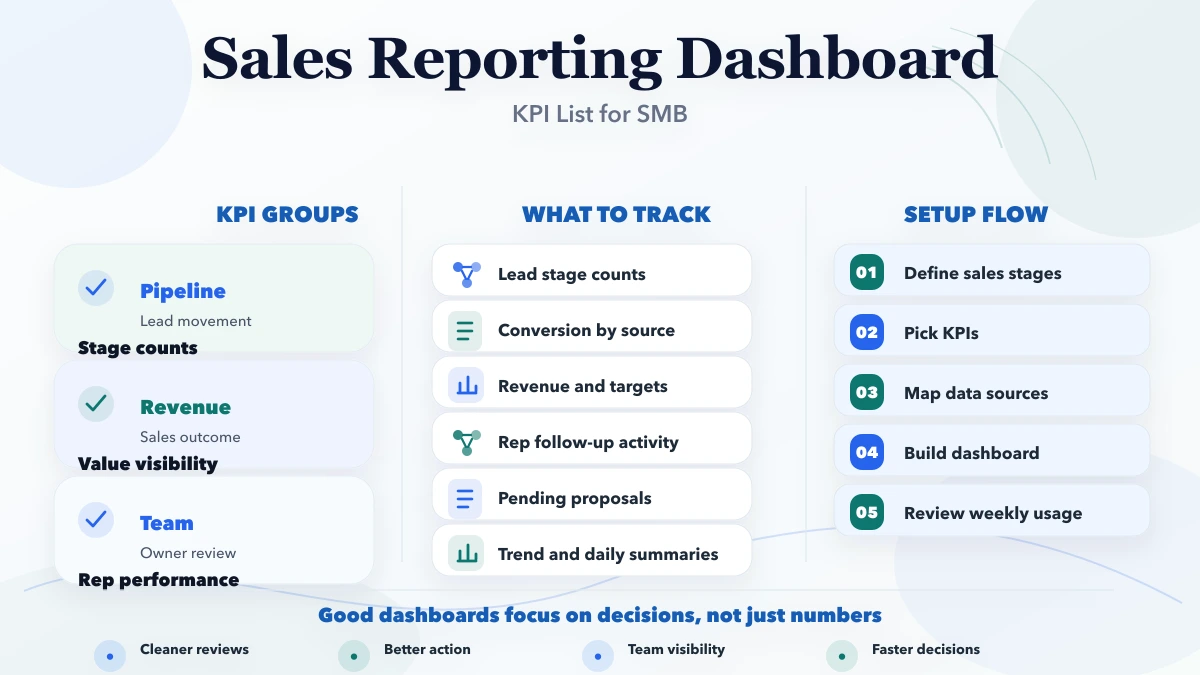This screenshot has width=1200, height=675.
Task: Toggle the Team group checkmark
Action: click(x=96, y=520)
